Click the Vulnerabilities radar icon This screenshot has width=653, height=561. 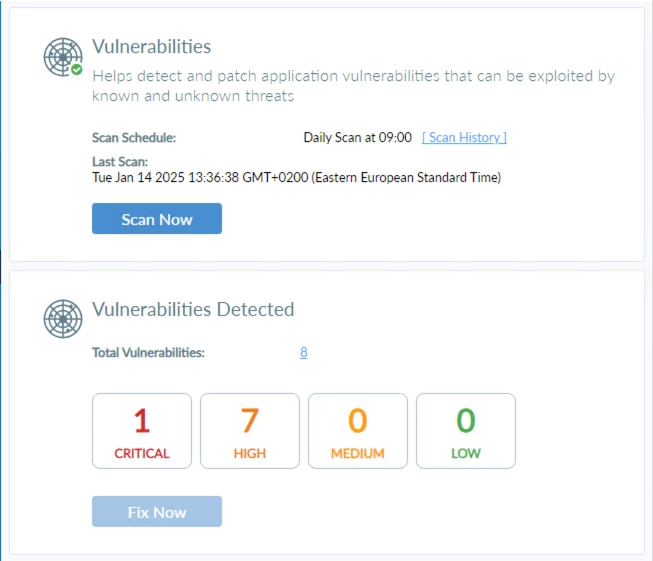tap(63, 57)
